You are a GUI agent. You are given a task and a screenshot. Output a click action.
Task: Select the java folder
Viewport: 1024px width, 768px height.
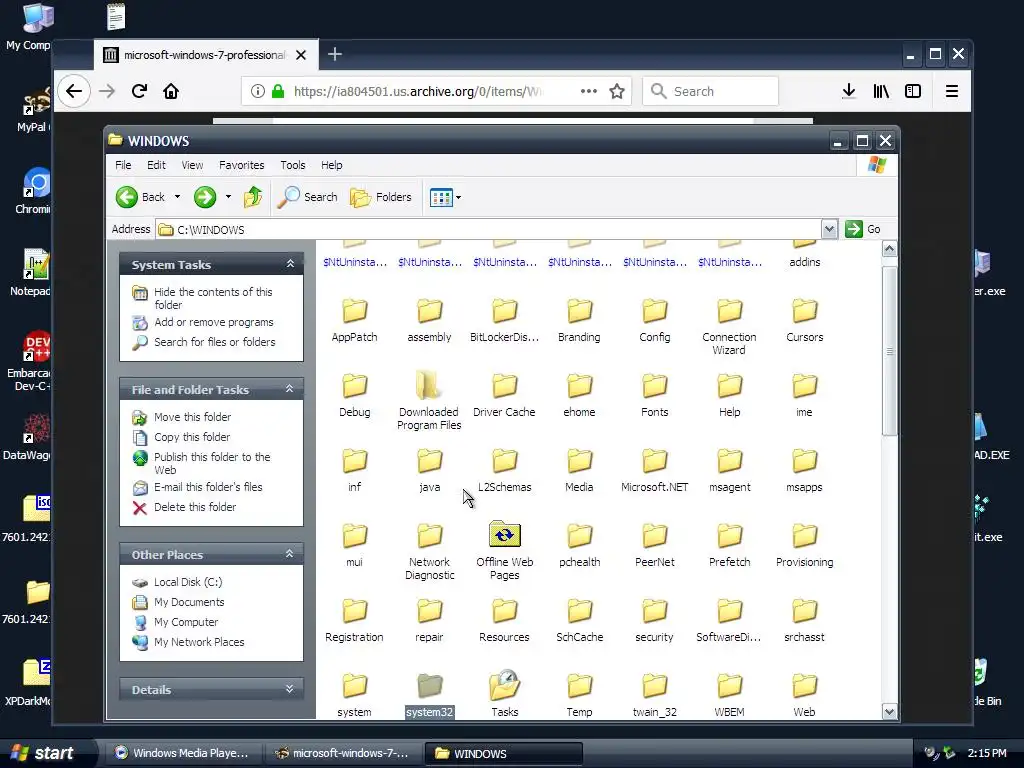(x=429, y=470)
